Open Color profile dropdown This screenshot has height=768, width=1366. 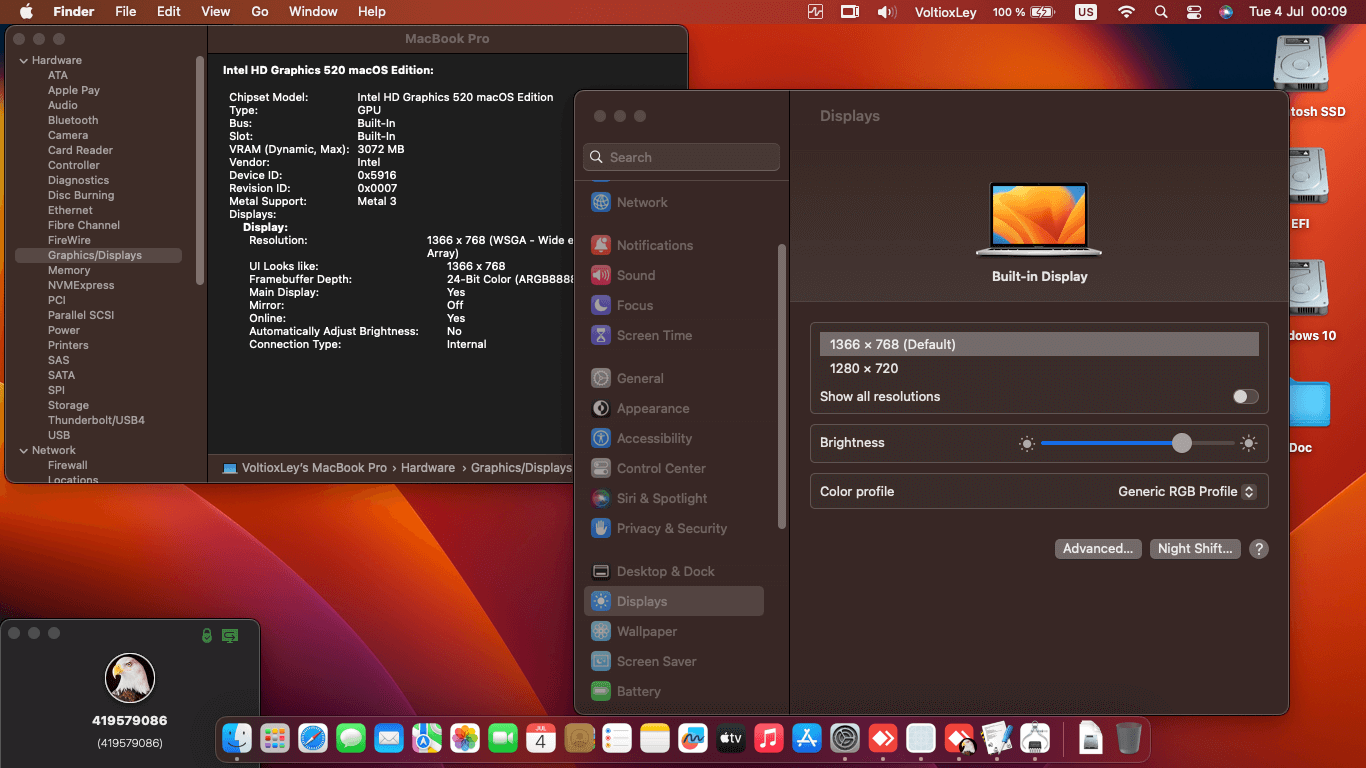(1187, 492)
